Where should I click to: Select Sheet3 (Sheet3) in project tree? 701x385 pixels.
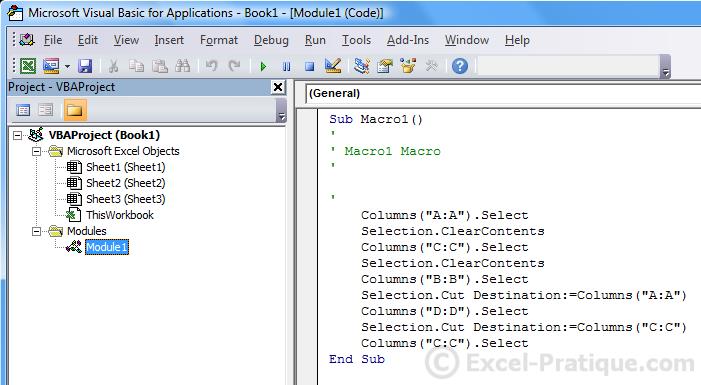point(126,199)
